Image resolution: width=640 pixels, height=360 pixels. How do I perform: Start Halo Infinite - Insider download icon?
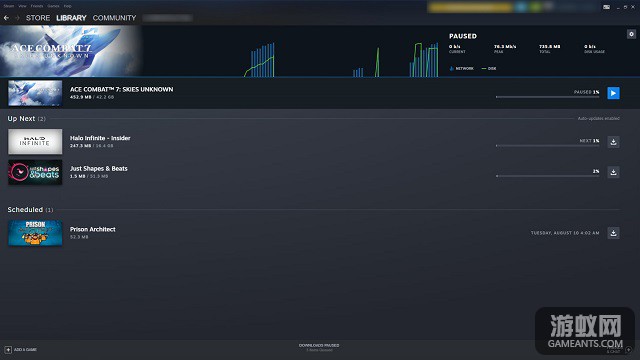point(613,142)
